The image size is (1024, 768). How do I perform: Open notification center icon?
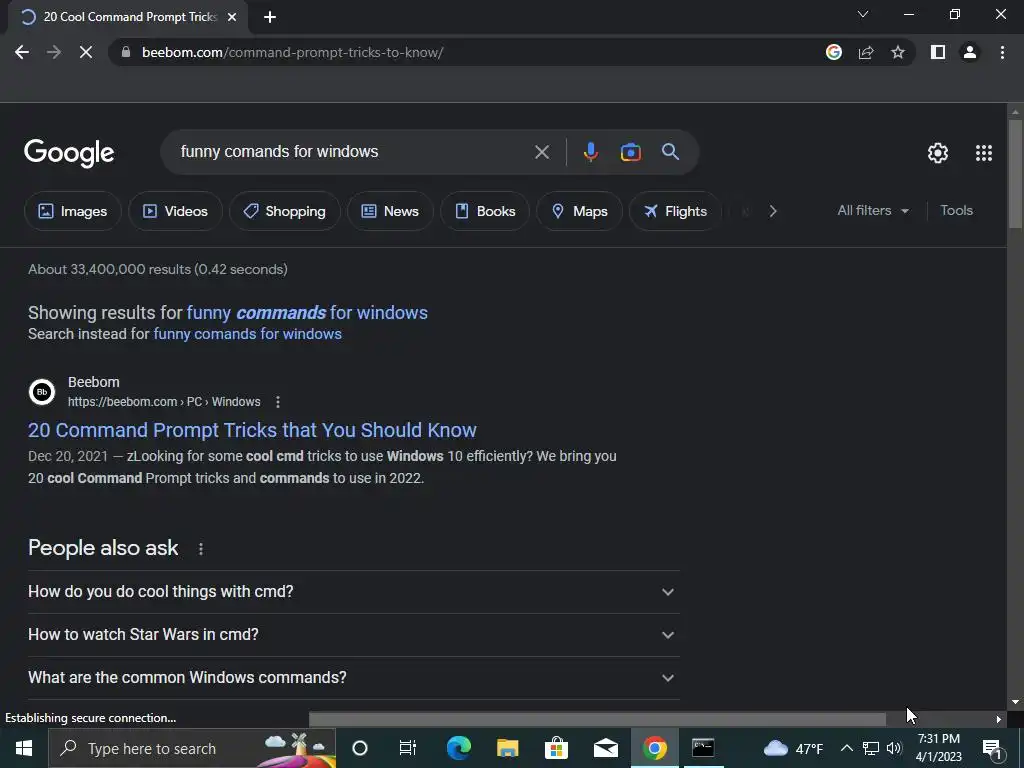(992, 748)
